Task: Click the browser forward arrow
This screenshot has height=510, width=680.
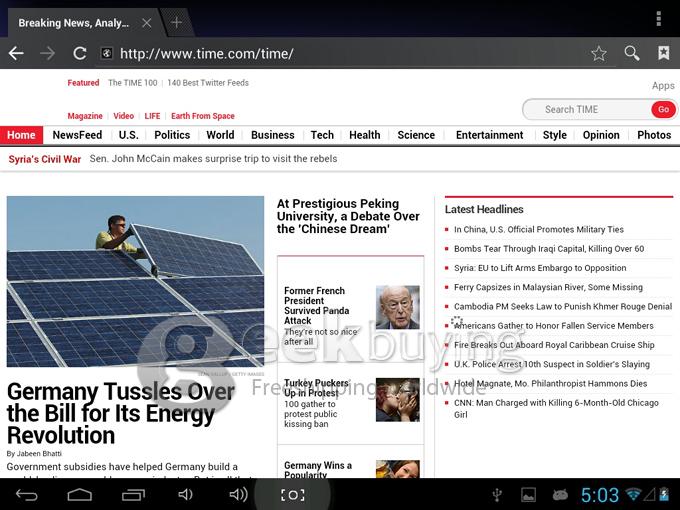Action: point(47,54)
